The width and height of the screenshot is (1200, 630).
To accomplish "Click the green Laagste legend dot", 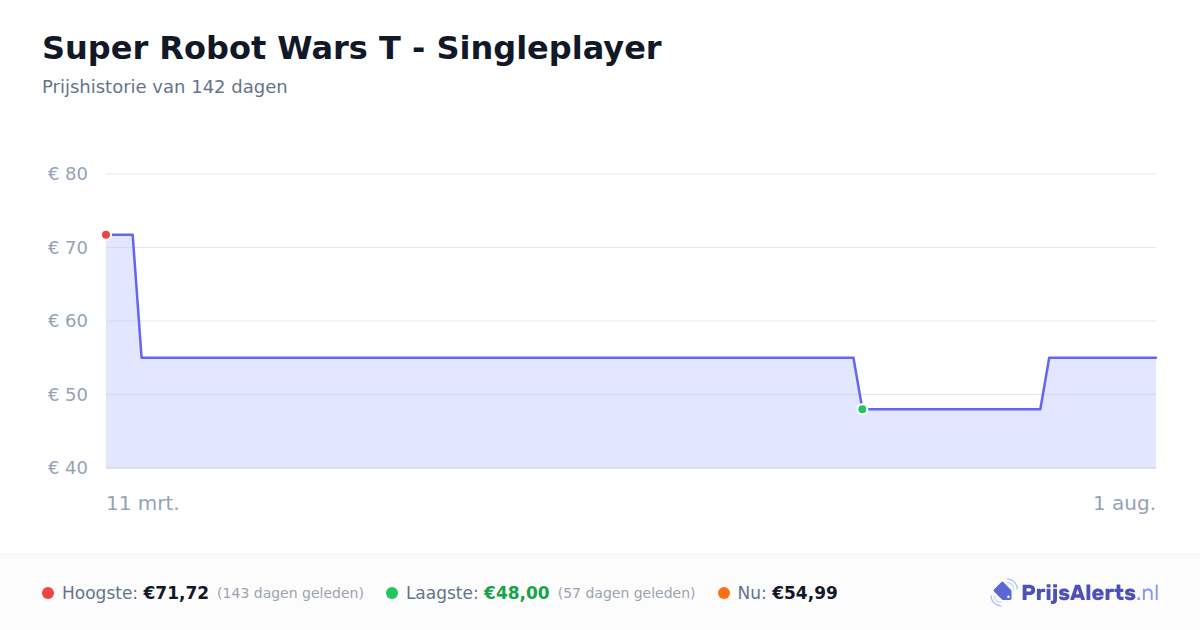I will 392,593.
